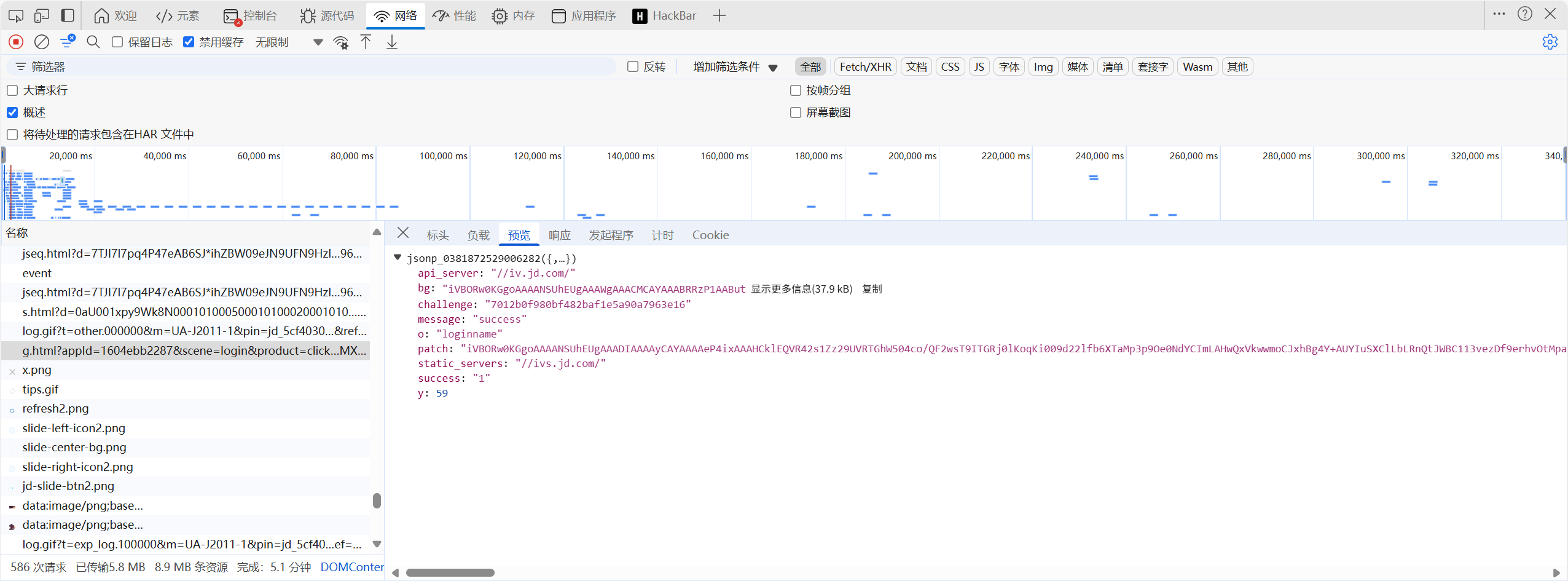This screenshot has height=581, width=1568.
Task: Toggle the device emulation icon
Action: pyautogui.click(x=42, y=15)
